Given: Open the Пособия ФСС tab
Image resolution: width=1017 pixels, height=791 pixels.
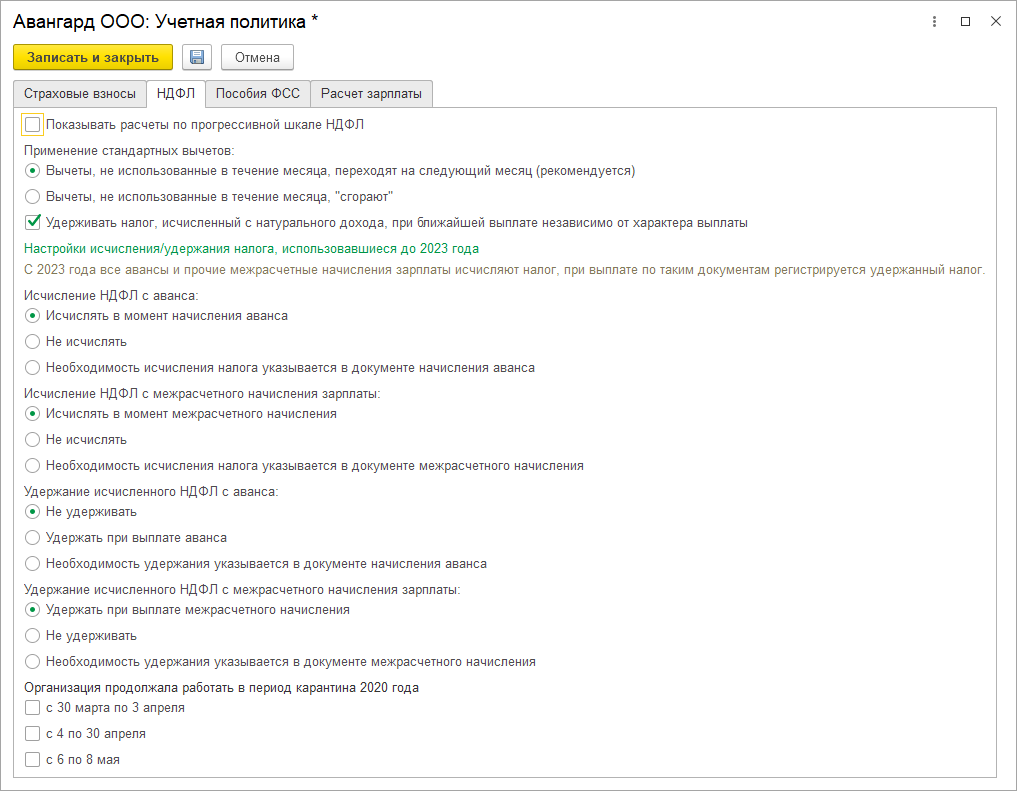Looking at the screenshot, I should pos(257,94).
